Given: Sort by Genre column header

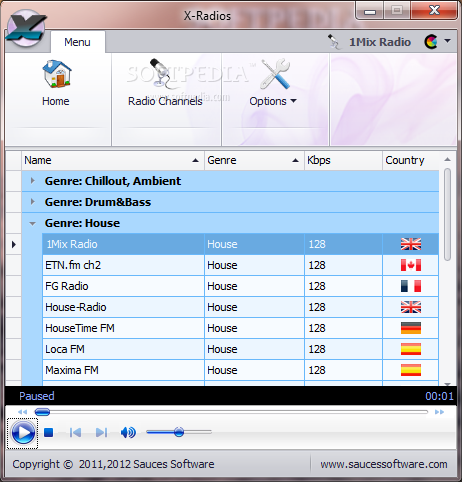Looking at the screenshot, I should pyautogui.click(x=254, y=160).
